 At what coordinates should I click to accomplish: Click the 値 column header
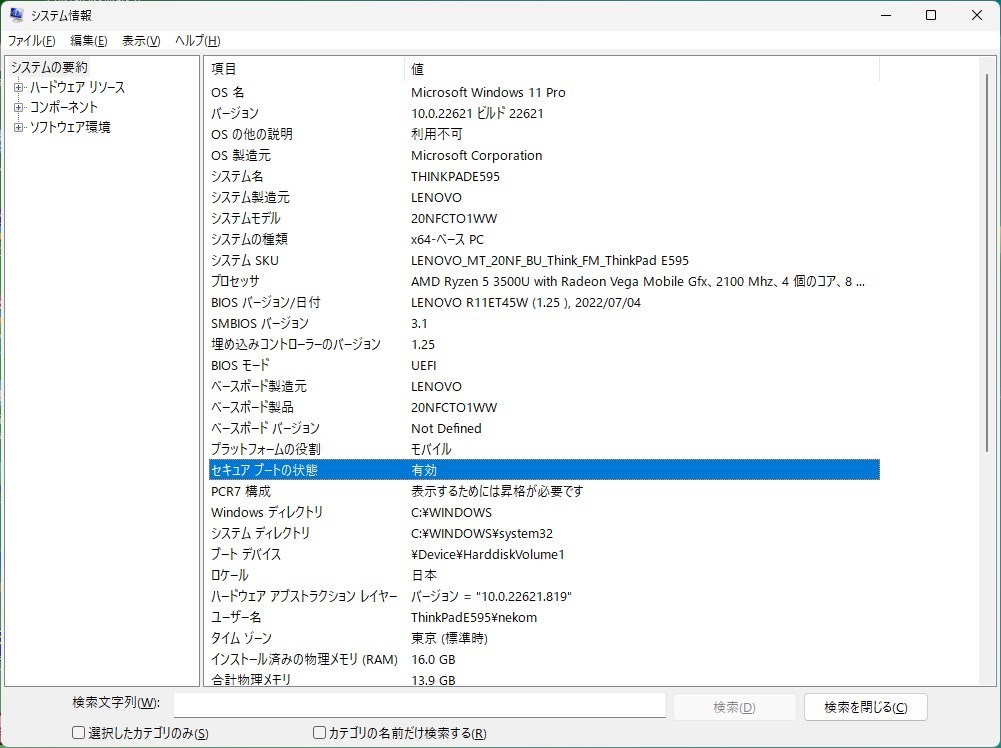coord(642,69)
